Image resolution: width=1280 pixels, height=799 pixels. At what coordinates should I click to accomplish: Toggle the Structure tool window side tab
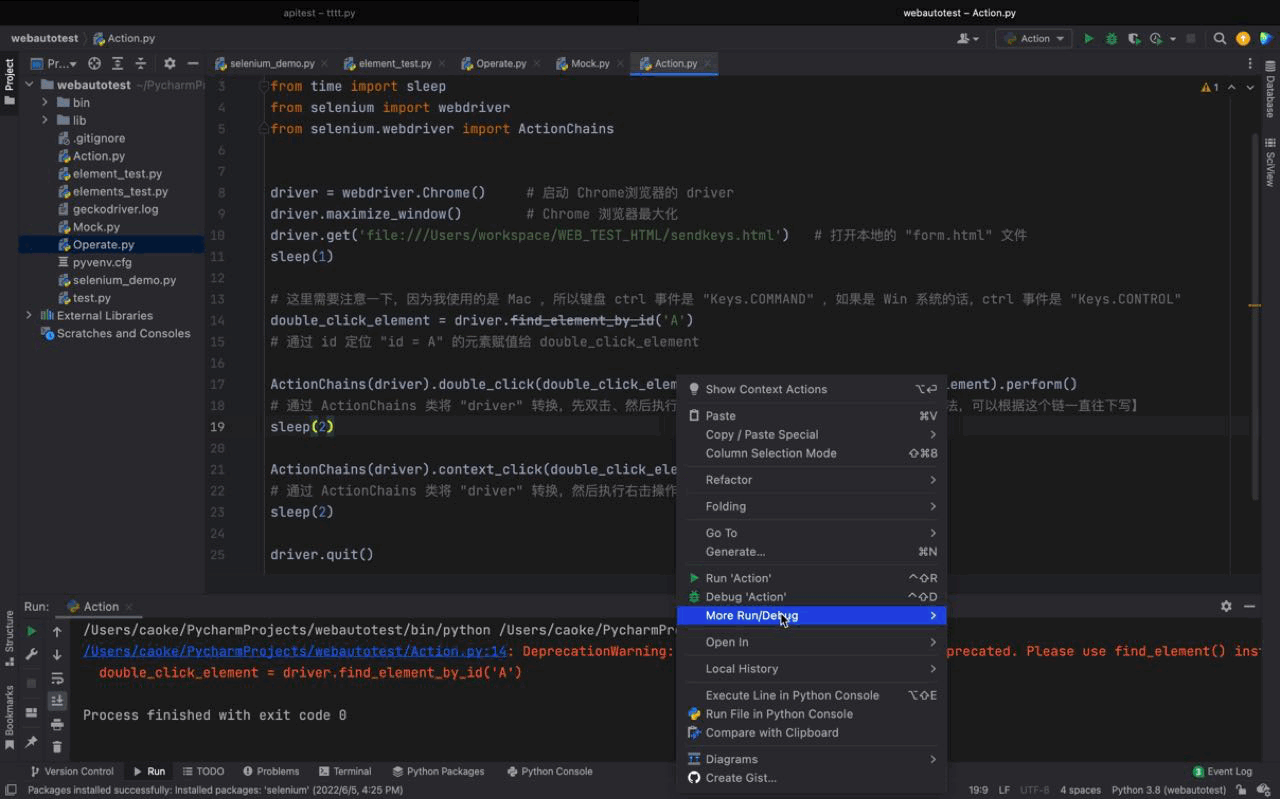pos(9,638)
